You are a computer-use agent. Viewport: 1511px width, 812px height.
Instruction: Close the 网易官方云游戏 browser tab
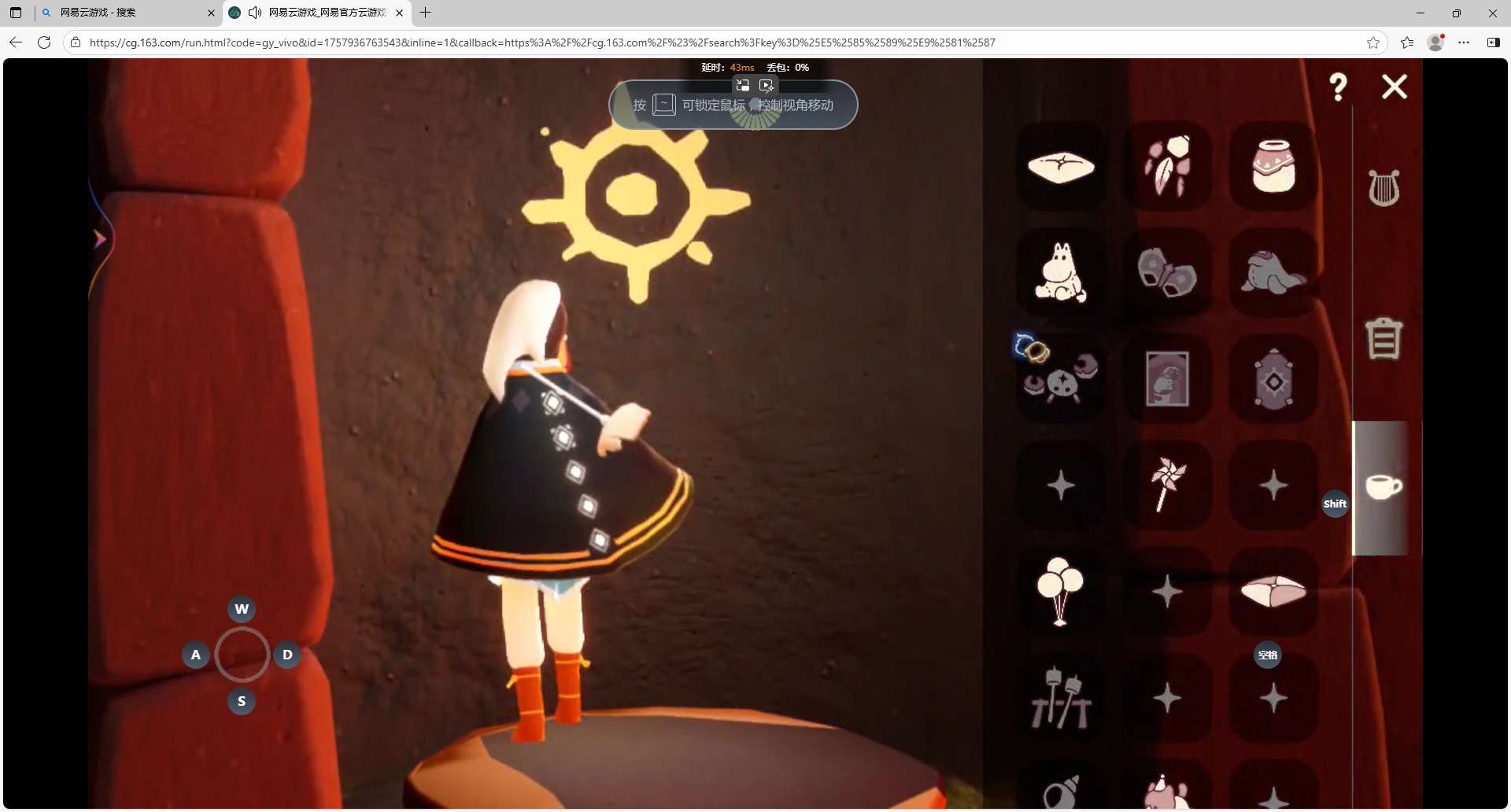tap(399, 13)
